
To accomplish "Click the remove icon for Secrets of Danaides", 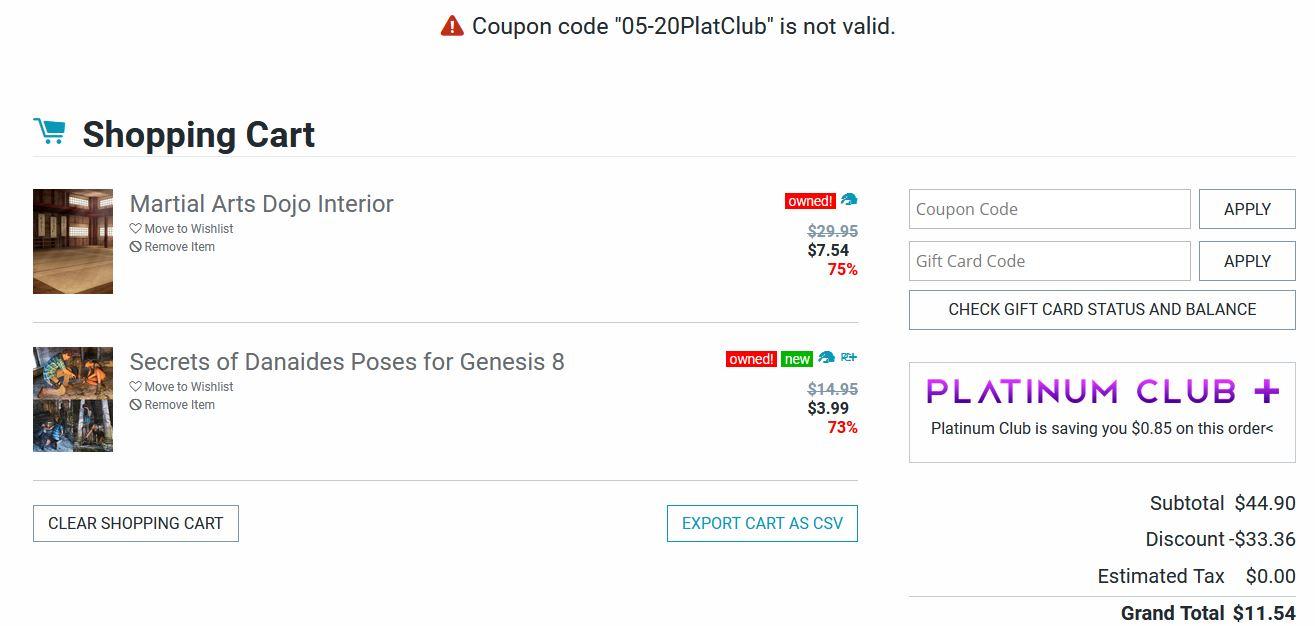I will click(x=136, y=405).
